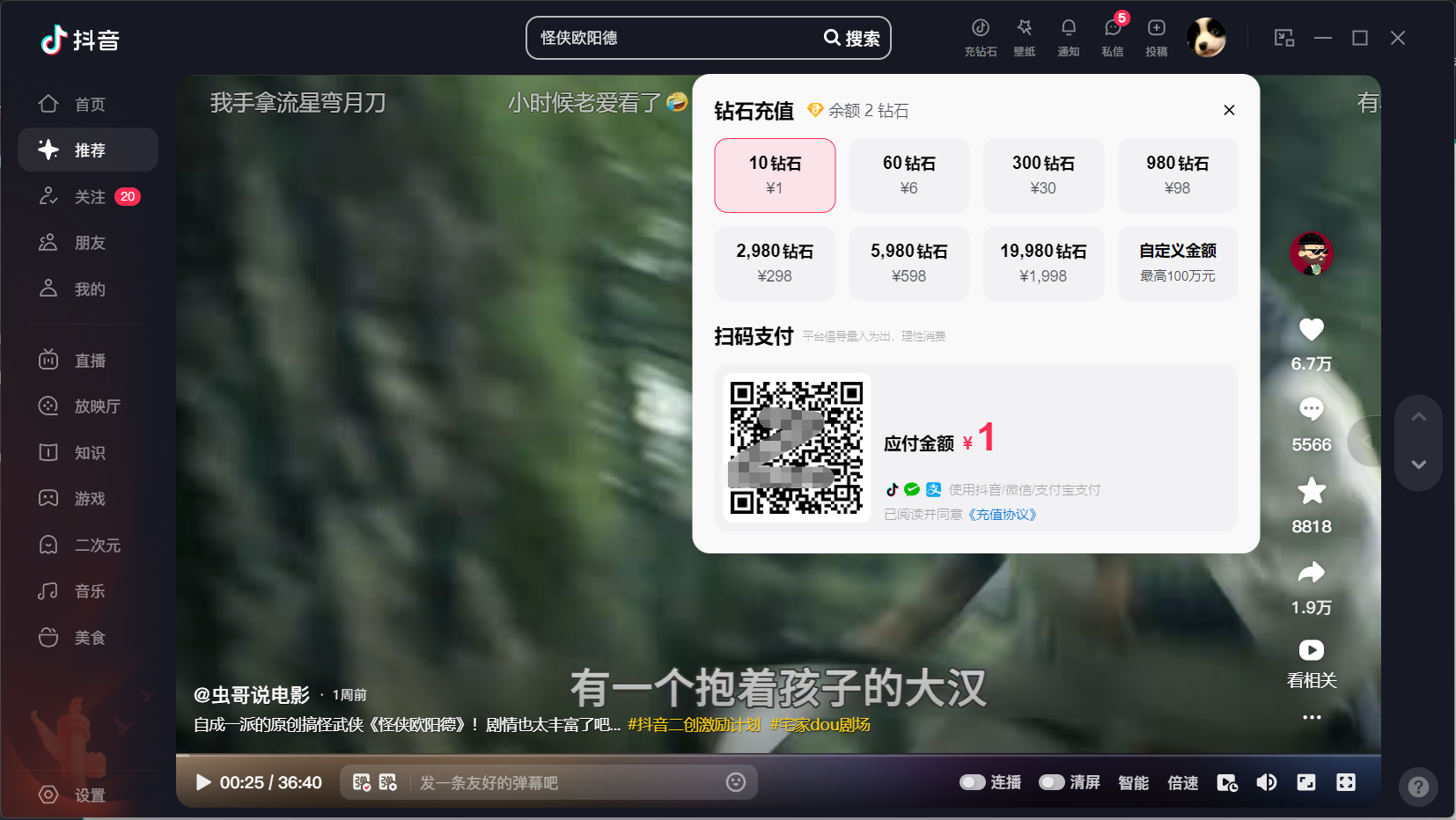Open the 私信 messages with badge 5
Screen dimensions: 1456x820
(1112, 37)
